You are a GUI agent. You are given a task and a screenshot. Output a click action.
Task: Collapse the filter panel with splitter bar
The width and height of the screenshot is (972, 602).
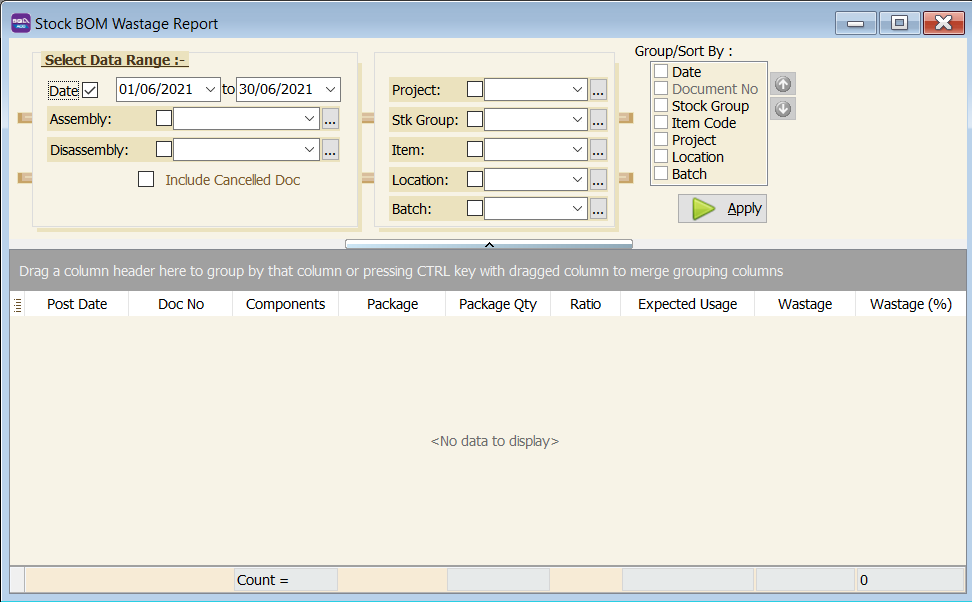[489, 244]
